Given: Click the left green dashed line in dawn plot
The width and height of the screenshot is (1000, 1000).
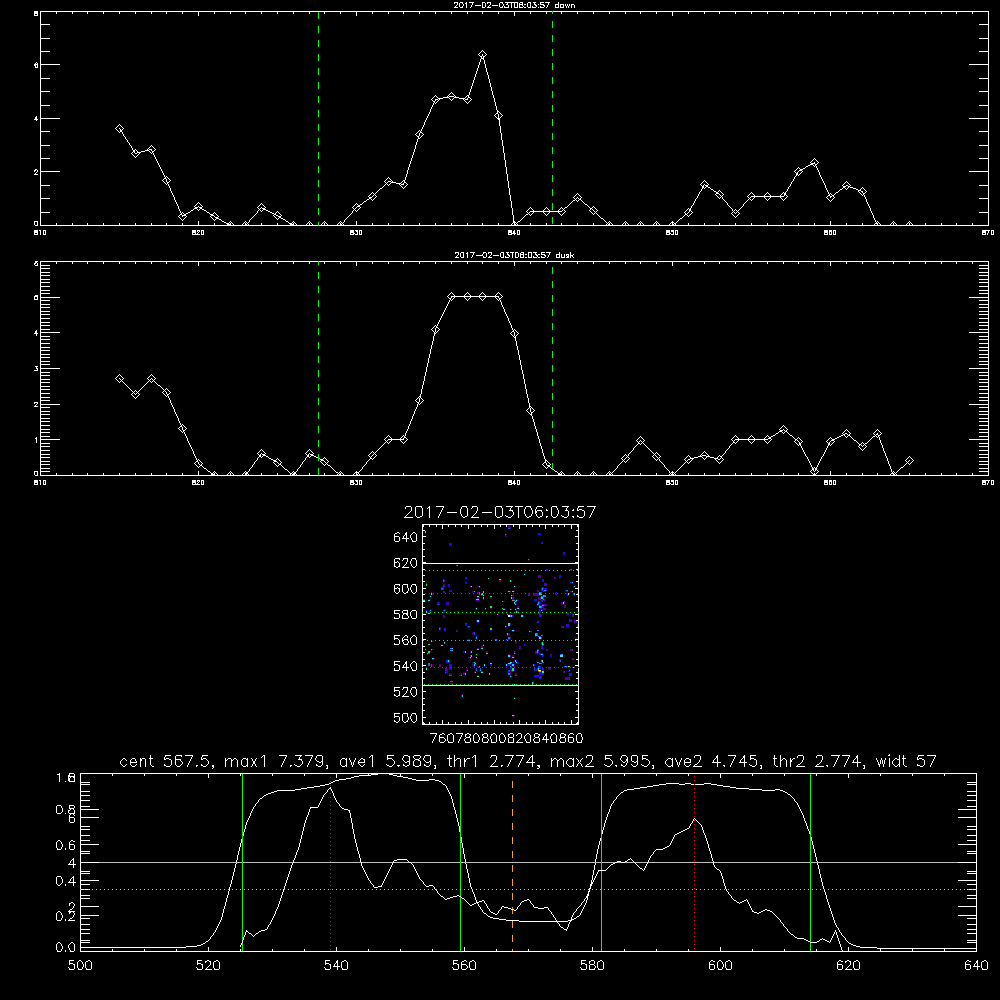Looking at the screenshot, I should coord(318,119).
